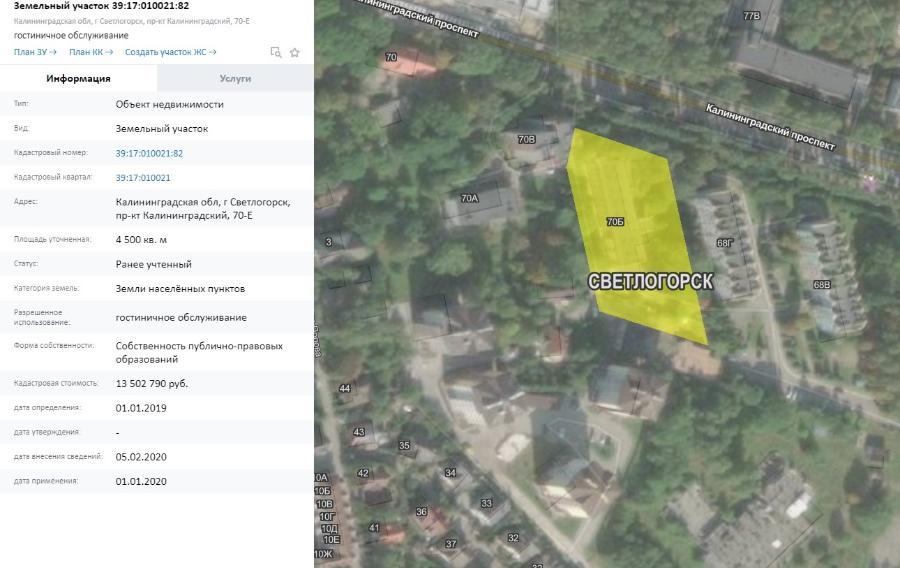This screenshot has height=568, width=900.
Task: Click building 70В on the map
Action: 527,139
